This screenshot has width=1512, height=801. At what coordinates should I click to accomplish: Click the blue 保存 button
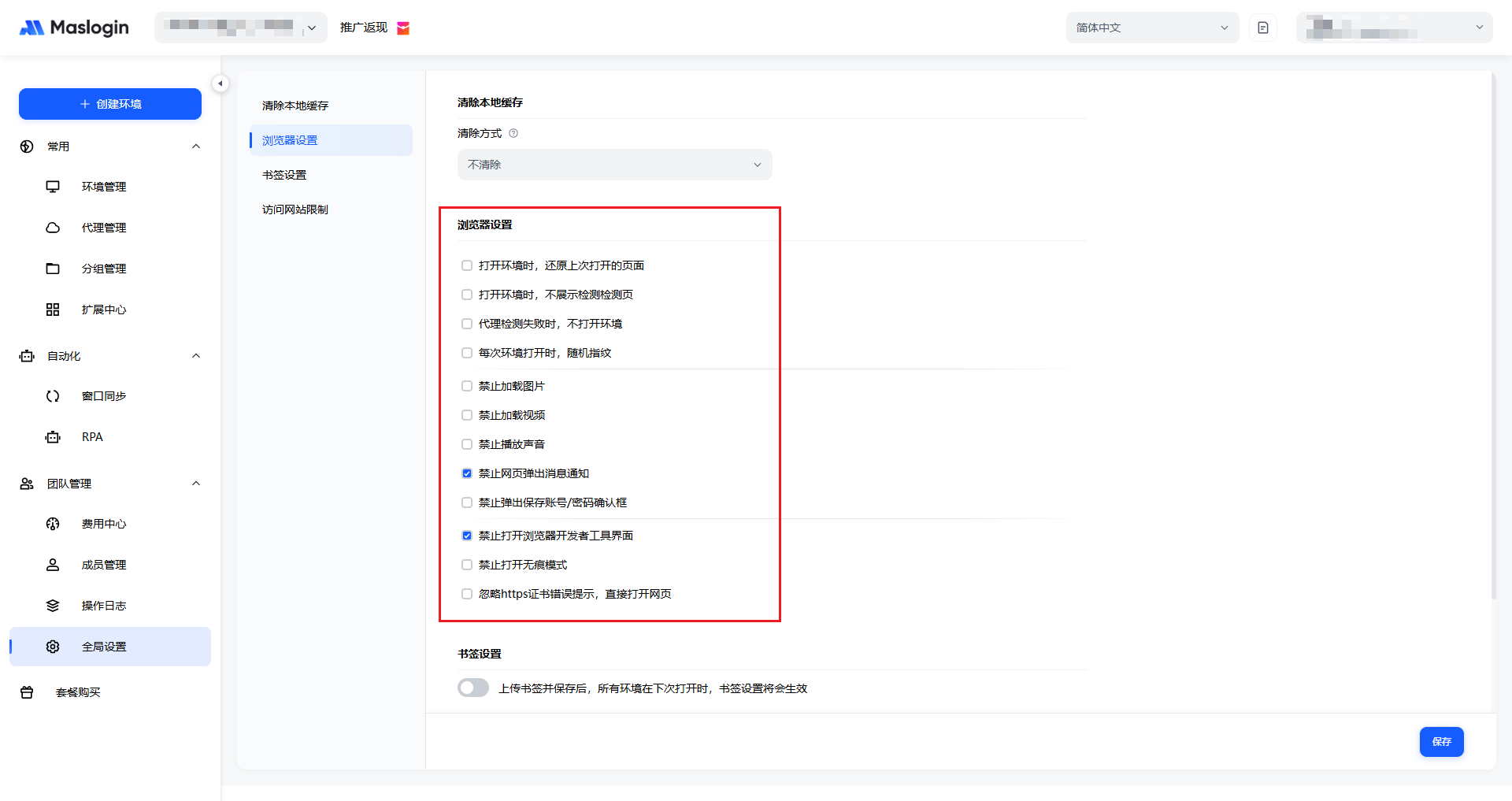click(x=1441, y=742)
